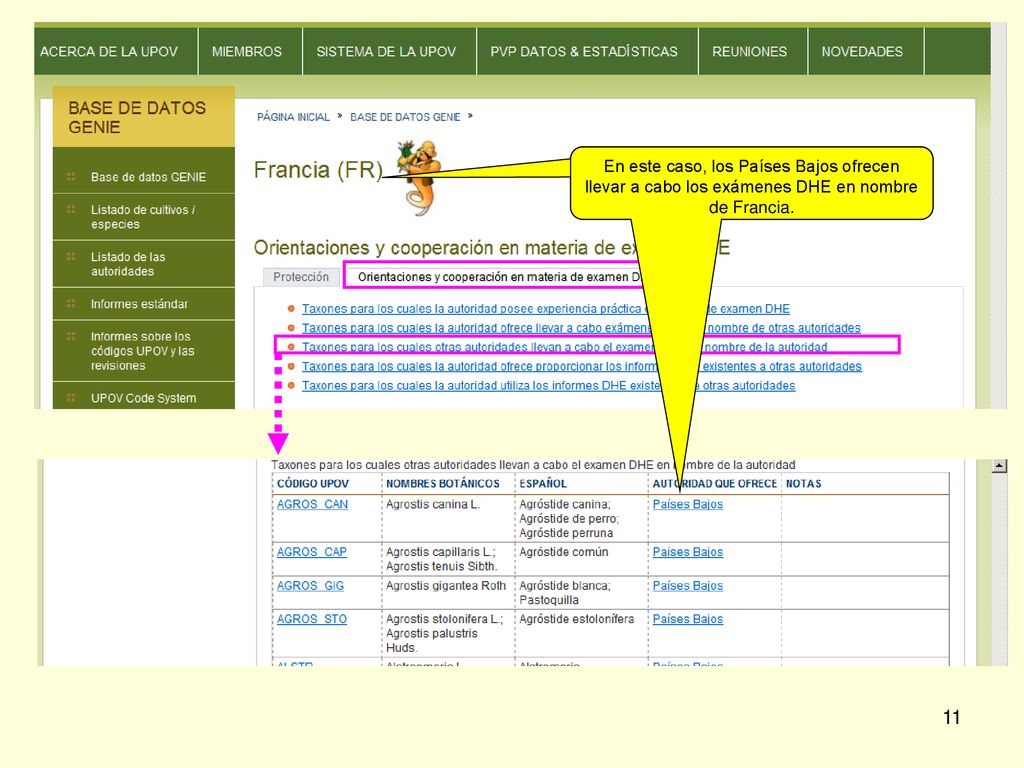Click Países Bajos in AGROS_CAN row

click(688, 504)
